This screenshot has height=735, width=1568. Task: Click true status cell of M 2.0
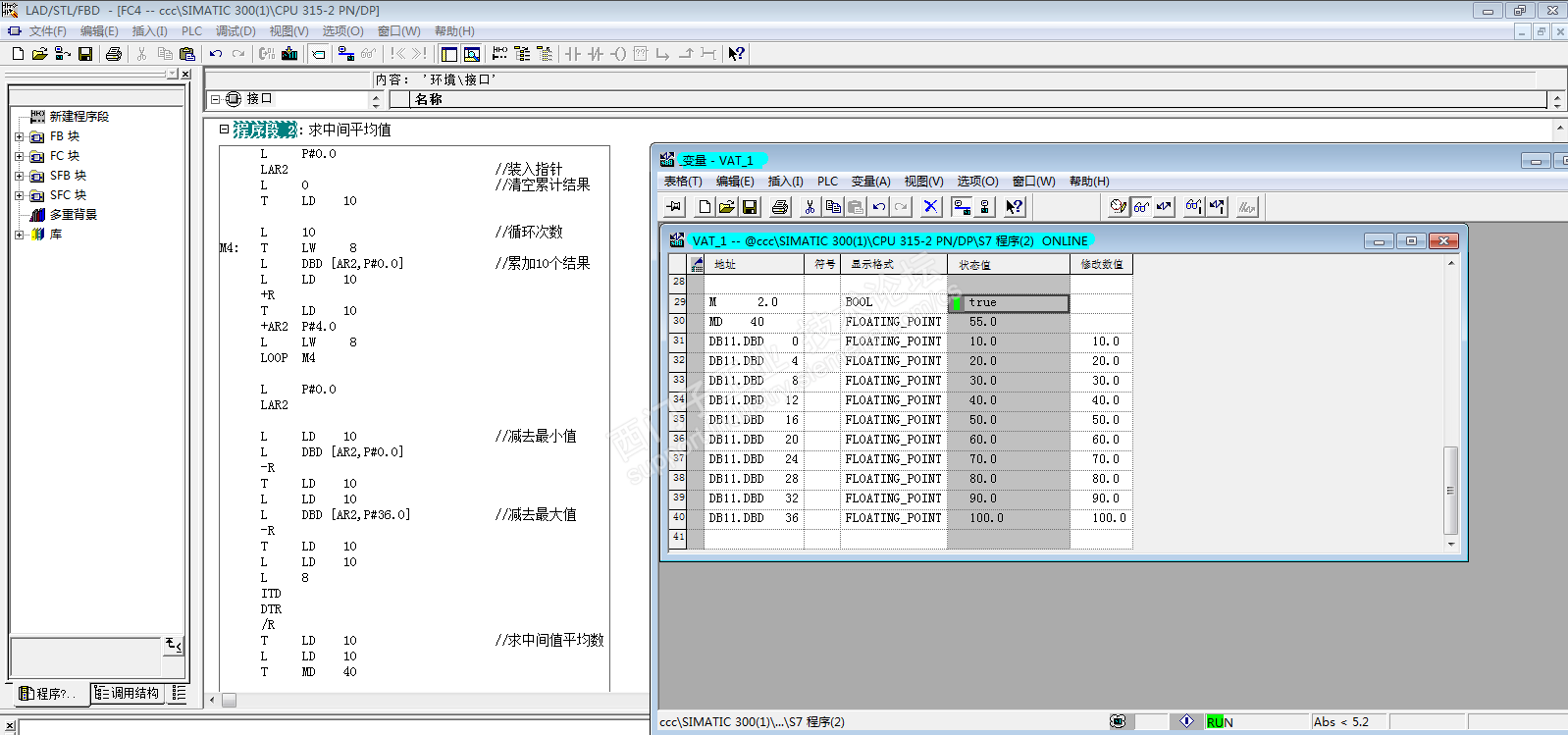pyautogui.click(x=1008, y=302)
